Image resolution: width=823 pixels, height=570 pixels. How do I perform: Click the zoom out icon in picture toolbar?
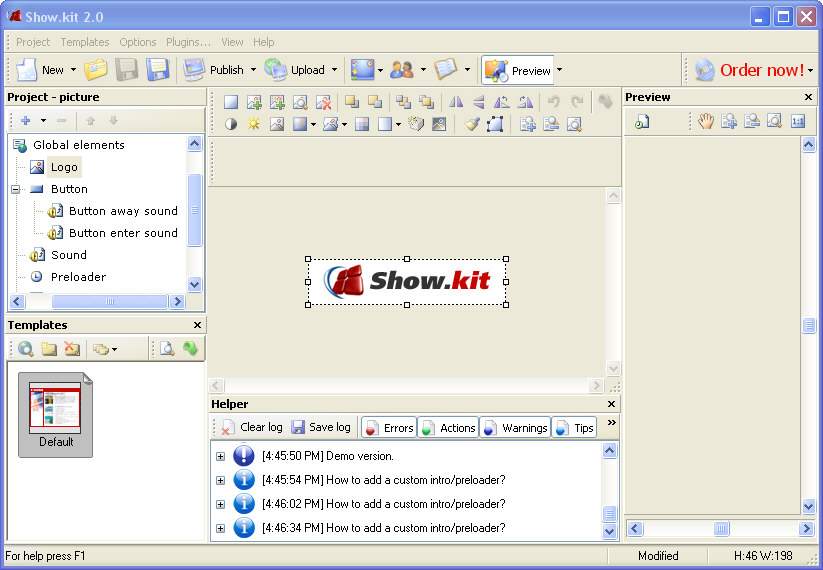[551, 124]
